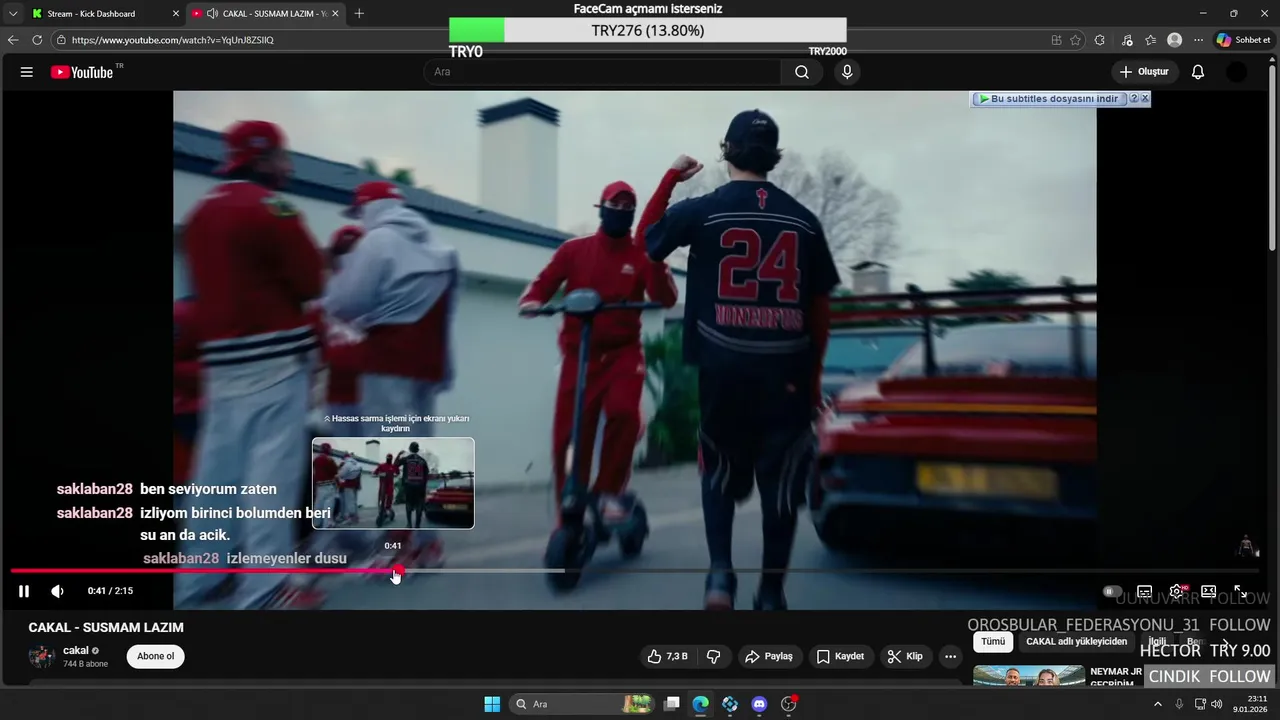This screenshot has width=1280, height=720.
Task: Open the browser extensions puzzle icon
Action: pos(1100,40)
